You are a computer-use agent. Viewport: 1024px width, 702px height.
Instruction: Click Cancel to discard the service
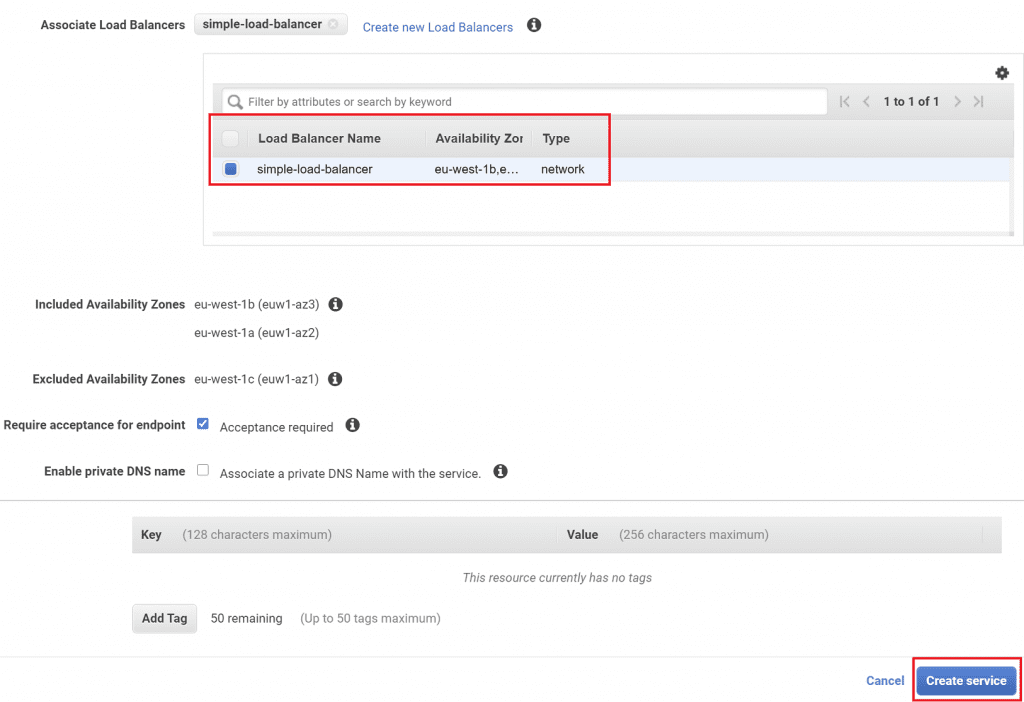(884, 680)
